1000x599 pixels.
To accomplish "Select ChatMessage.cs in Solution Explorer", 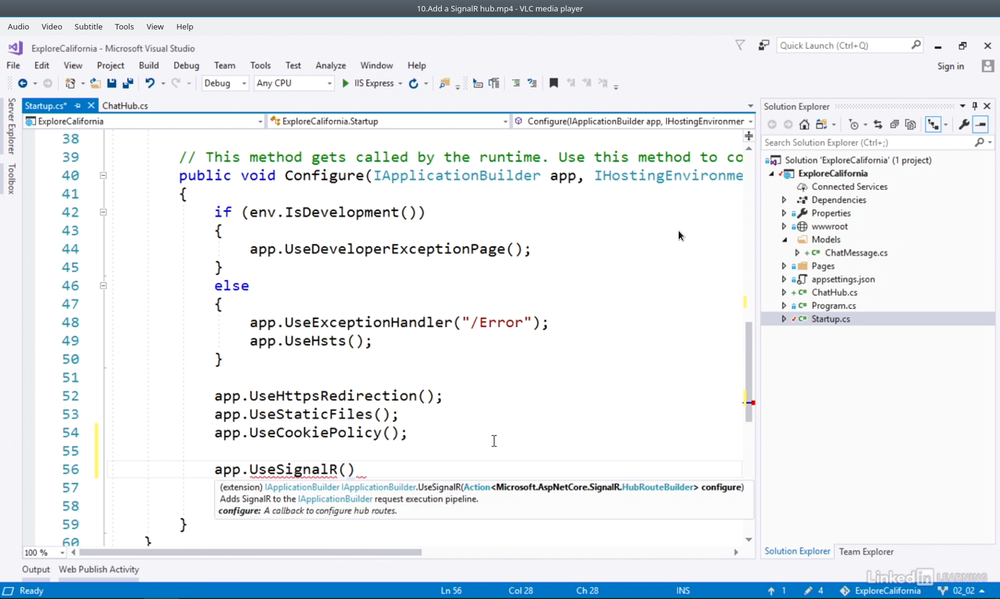I will (856, 253).
